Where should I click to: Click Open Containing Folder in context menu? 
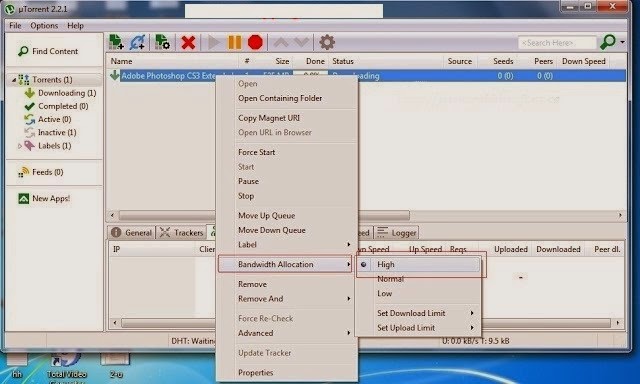click(280, 98)
